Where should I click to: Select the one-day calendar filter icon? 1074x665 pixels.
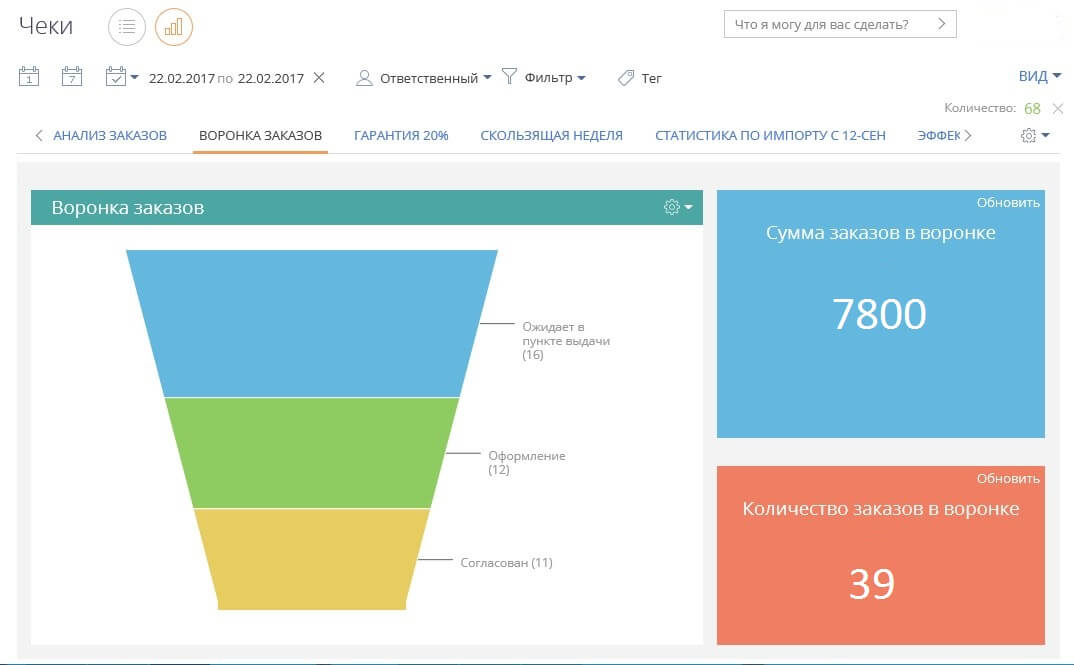29,76
